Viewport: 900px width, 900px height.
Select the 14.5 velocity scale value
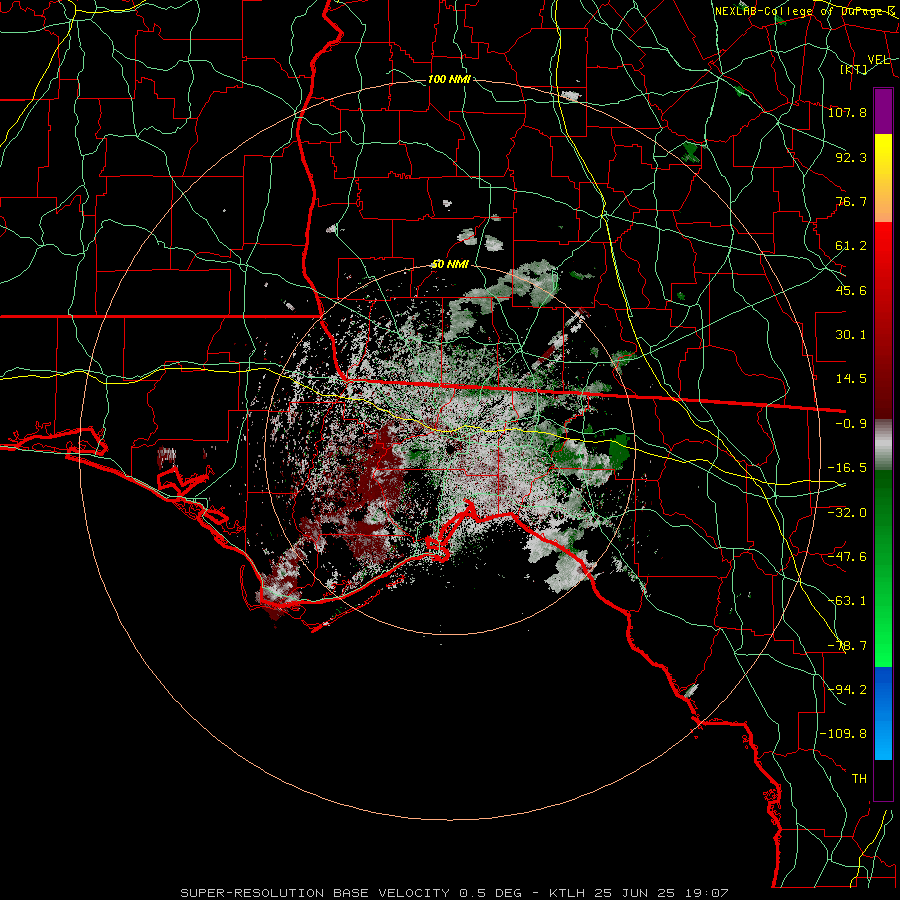(x=851, y=379)
